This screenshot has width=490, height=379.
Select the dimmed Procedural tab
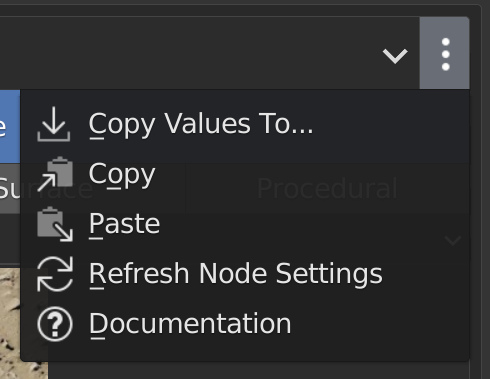pyautogui.click(x=327, y=188)
